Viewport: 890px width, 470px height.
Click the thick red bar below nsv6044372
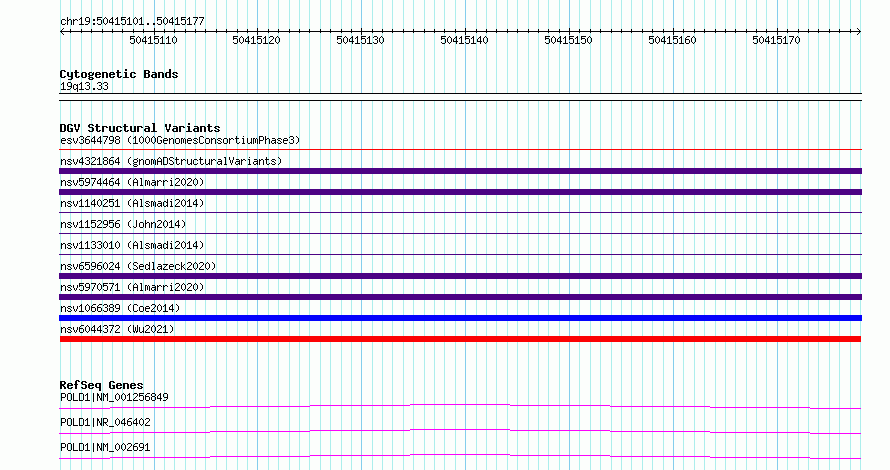(x=460, y=339)
